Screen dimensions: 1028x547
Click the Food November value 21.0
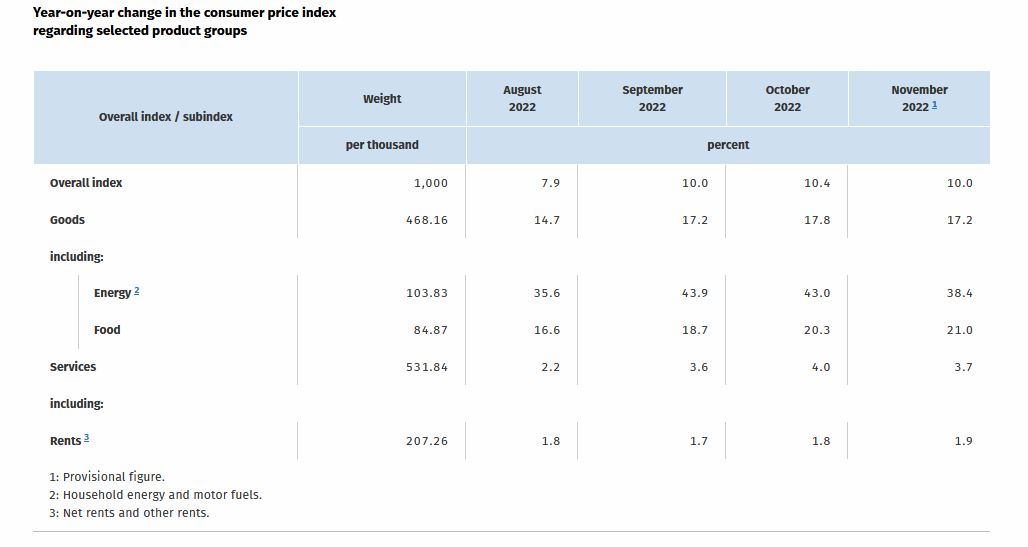959,330
